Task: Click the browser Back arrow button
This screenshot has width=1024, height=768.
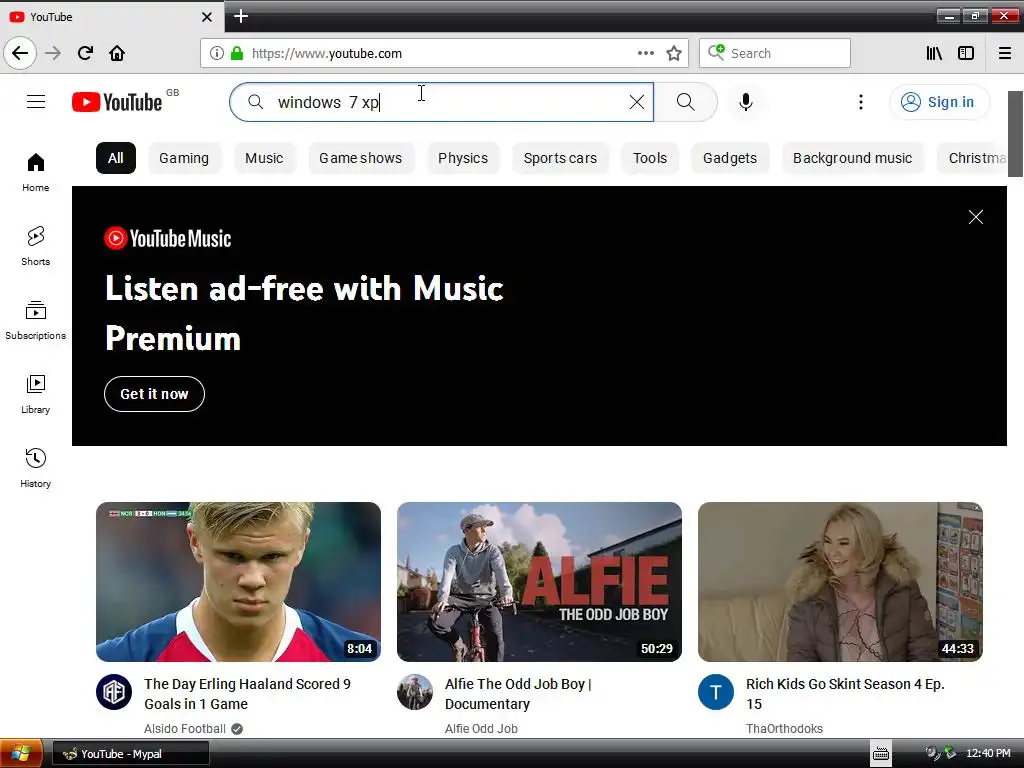Action: pos(20,53)
